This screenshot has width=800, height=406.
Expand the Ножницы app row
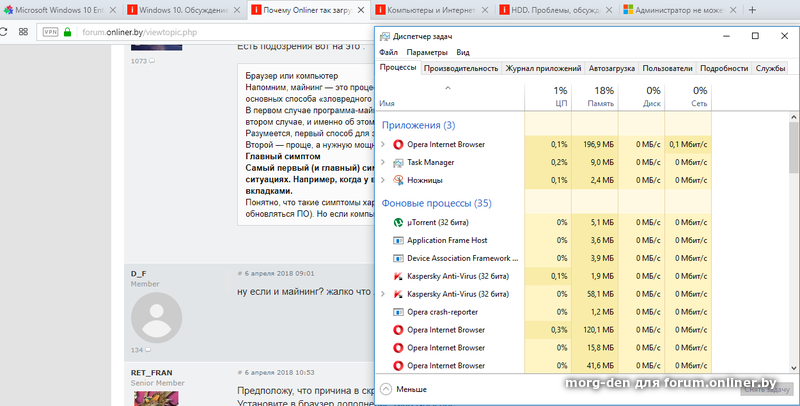[383, 181]
